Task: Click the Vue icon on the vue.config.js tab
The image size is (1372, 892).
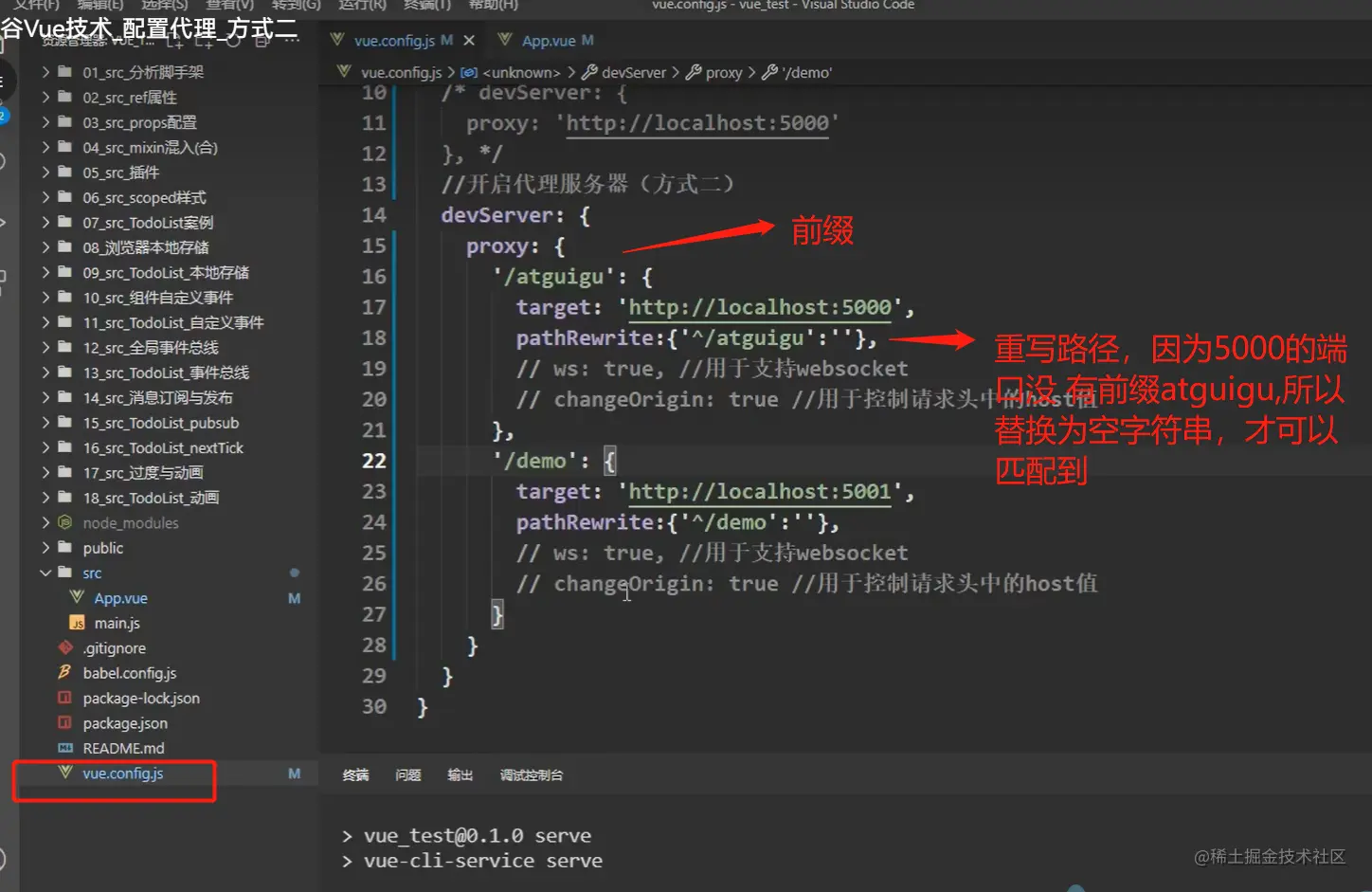Action: point(337,40)
